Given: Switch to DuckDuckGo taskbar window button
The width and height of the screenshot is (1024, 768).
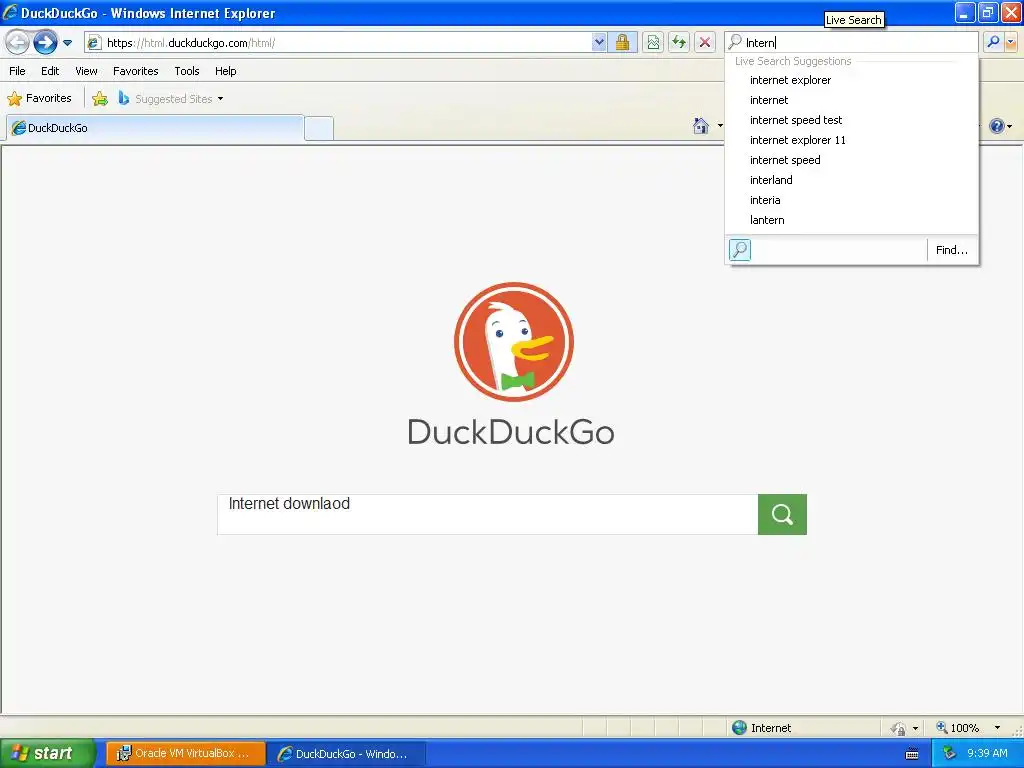Looking at the screenshot, I should coord(347,754).
